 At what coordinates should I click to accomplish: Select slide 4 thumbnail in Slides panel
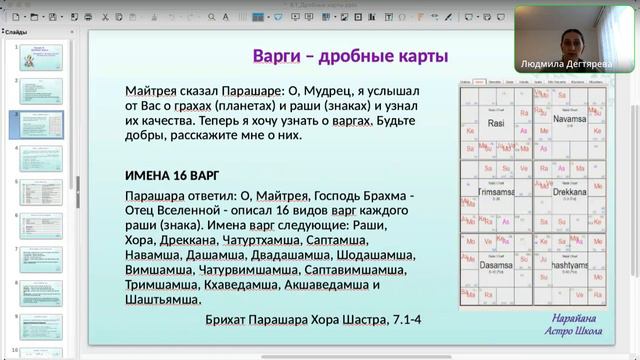[41, 158]
